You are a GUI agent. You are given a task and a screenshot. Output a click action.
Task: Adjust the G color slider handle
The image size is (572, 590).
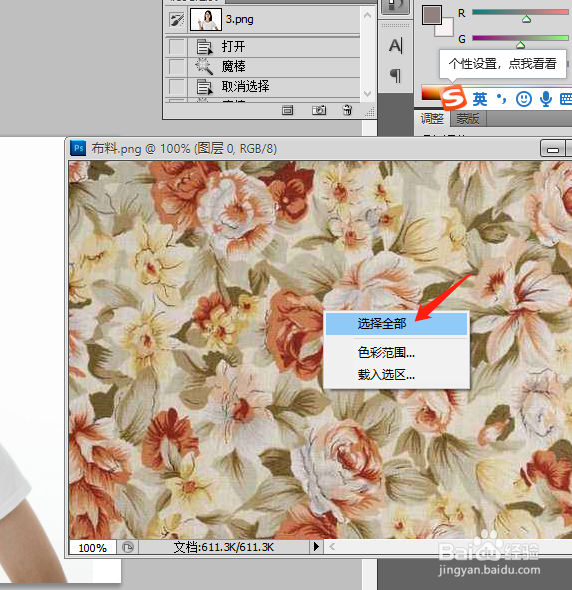tap(520, 45)
